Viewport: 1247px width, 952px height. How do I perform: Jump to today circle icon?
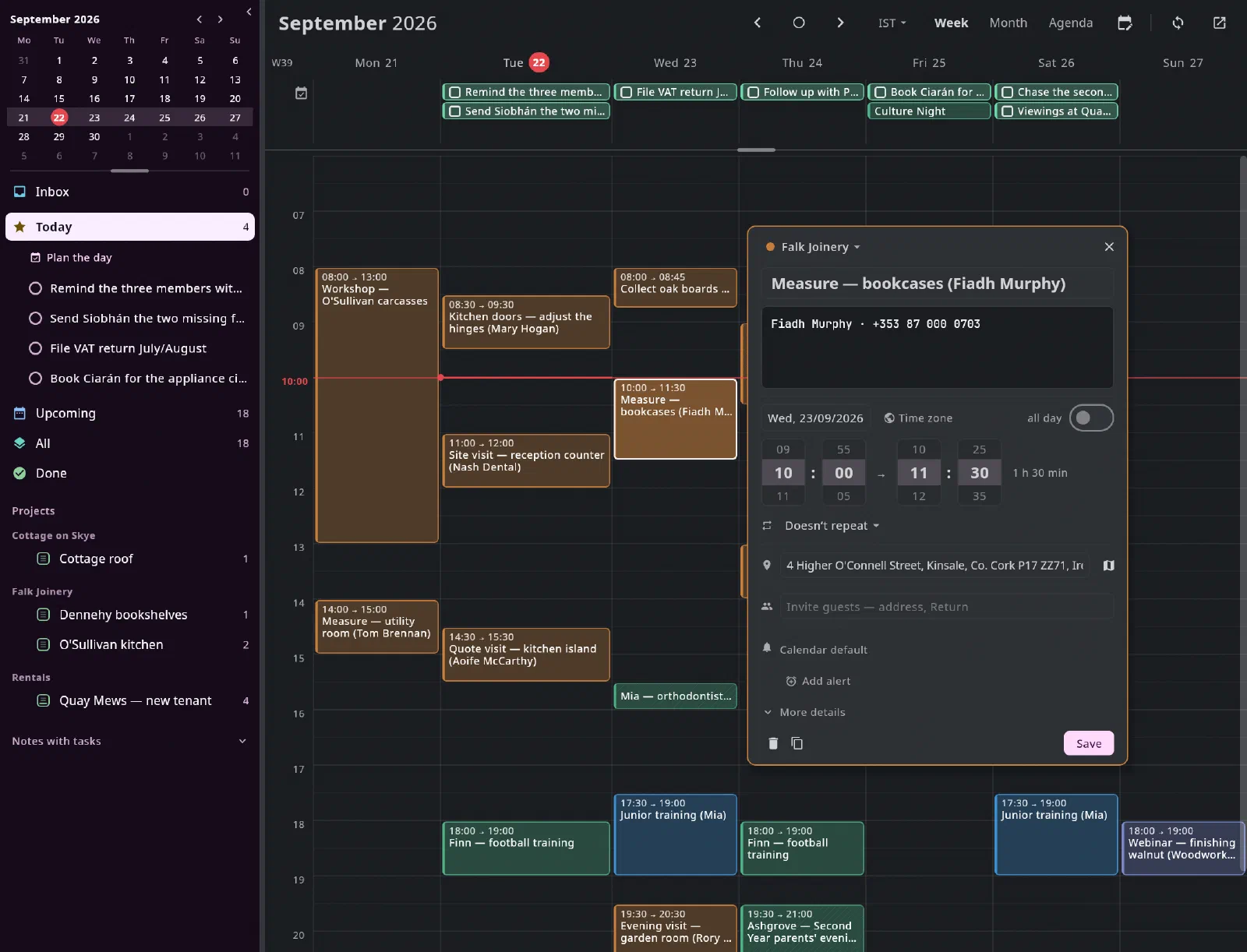pos(799,23)
